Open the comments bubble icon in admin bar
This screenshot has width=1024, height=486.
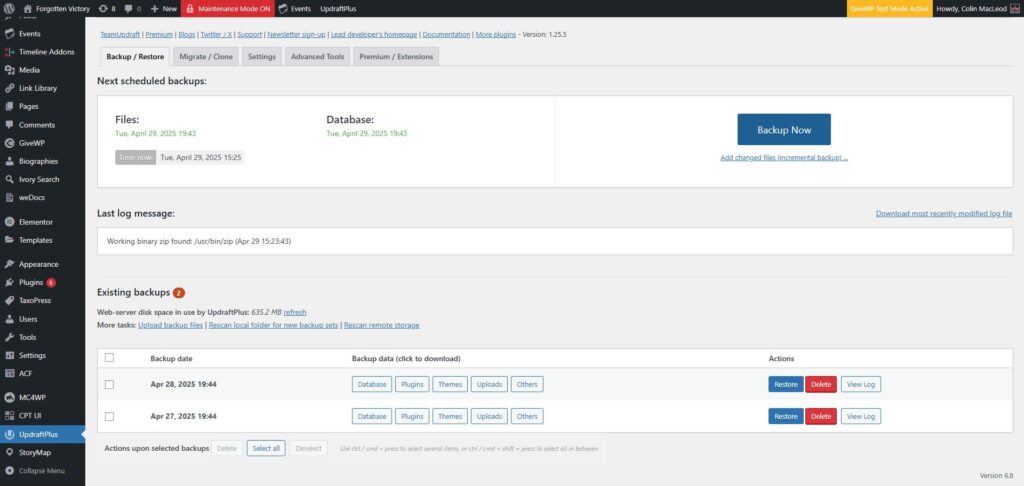click(129, 8)
